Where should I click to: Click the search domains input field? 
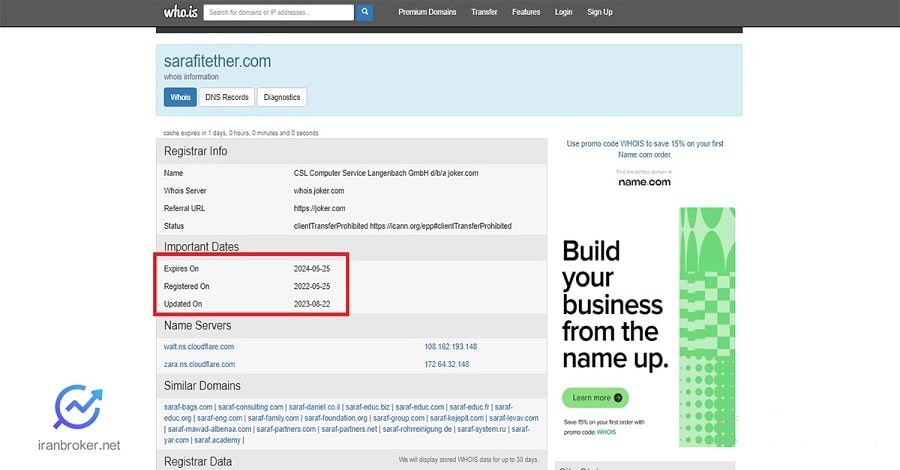(278, 13)
